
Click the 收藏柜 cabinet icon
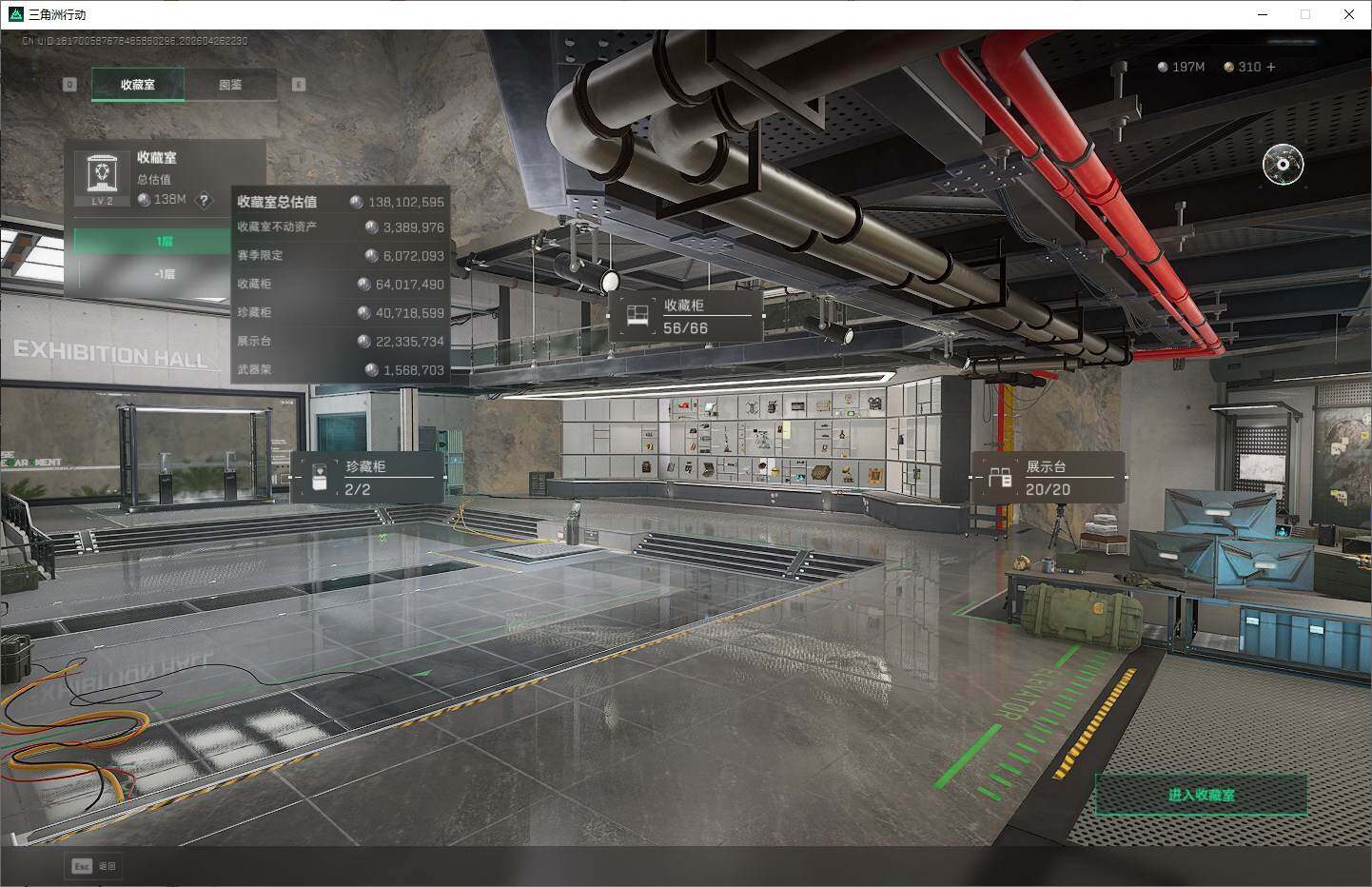(x=637, y=316)
